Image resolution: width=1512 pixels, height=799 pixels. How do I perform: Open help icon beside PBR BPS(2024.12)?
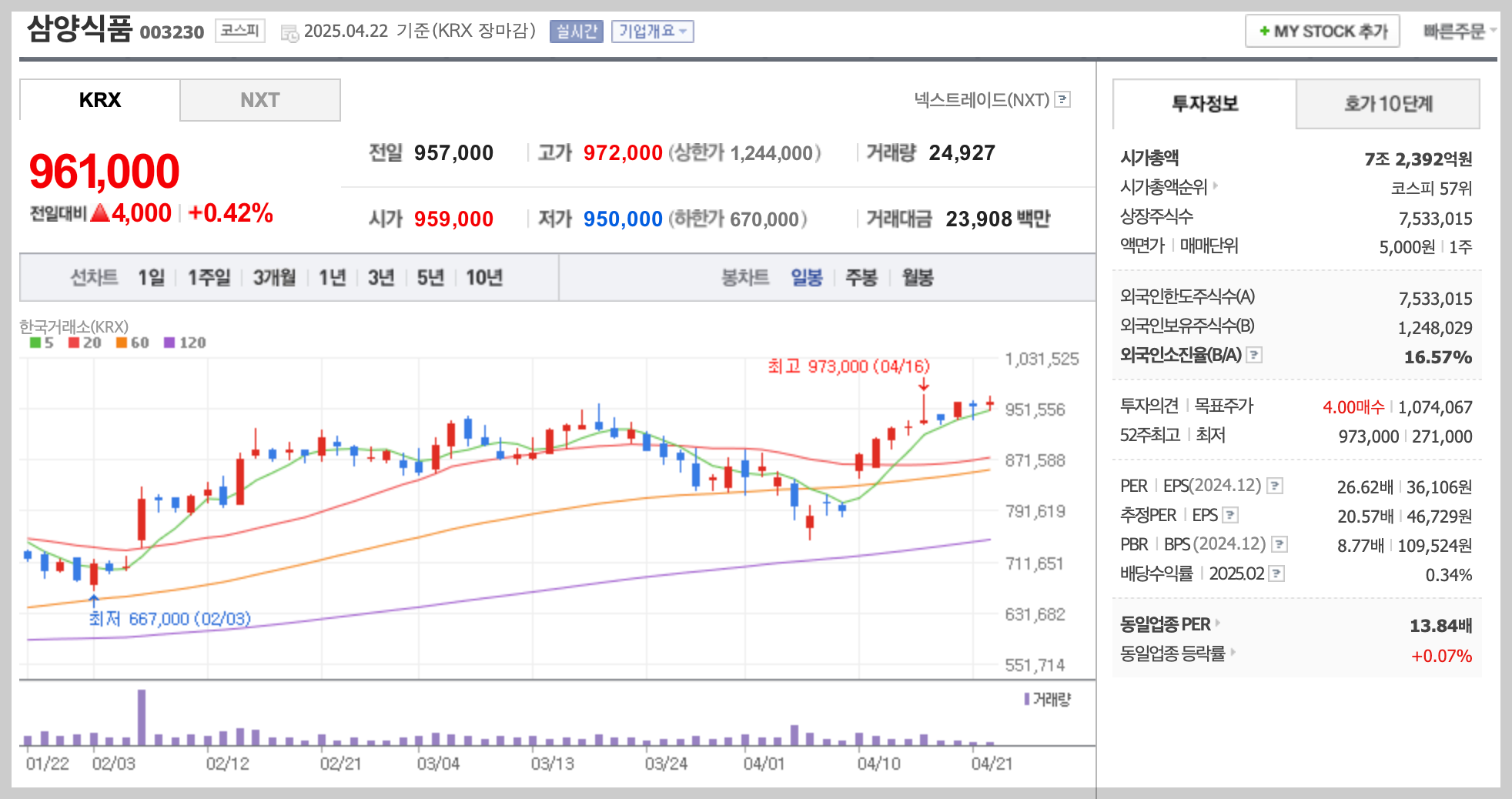tap(1280, 544)
